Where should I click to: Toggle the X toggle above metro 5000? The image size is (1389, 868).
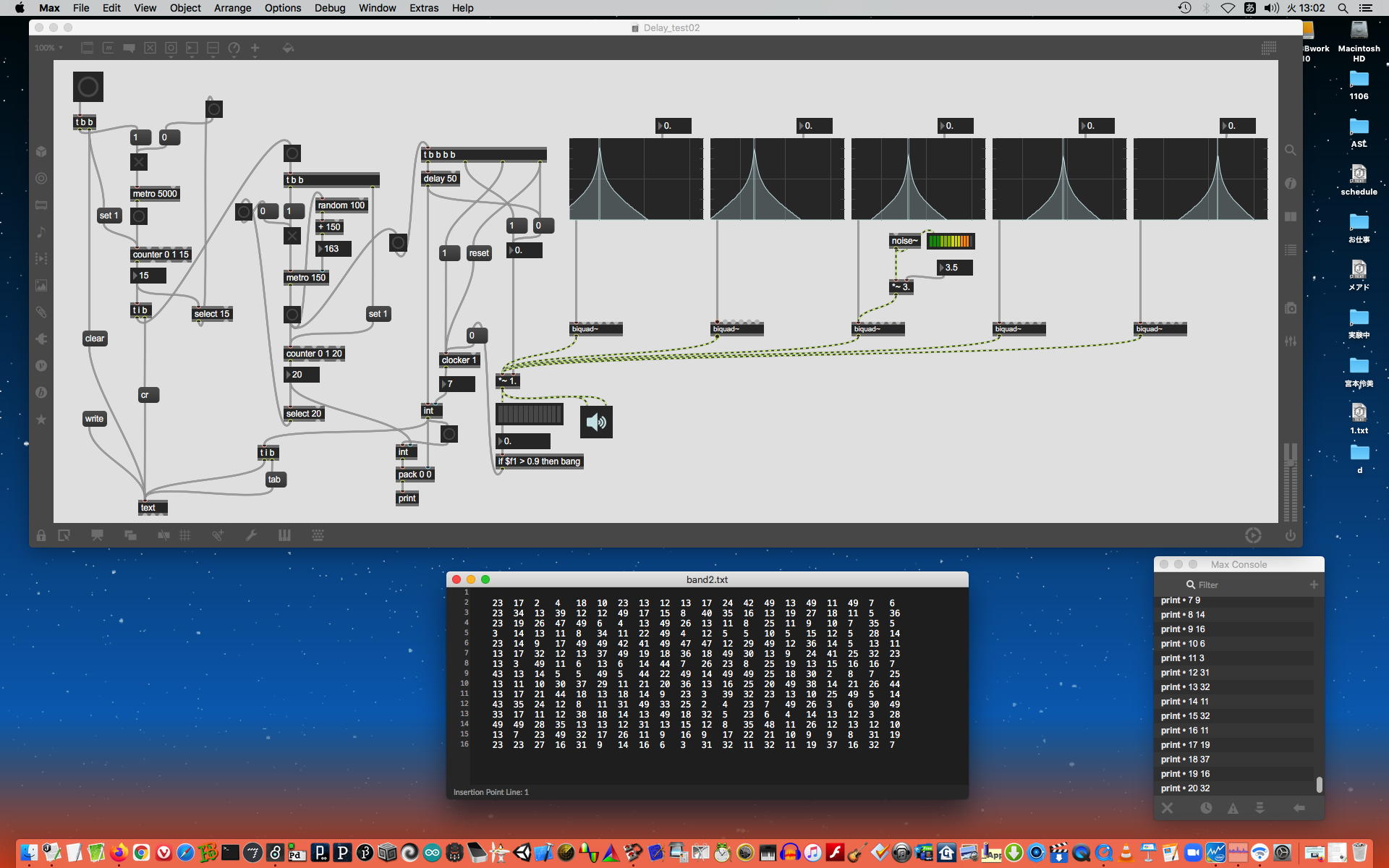tap(139, 162)
